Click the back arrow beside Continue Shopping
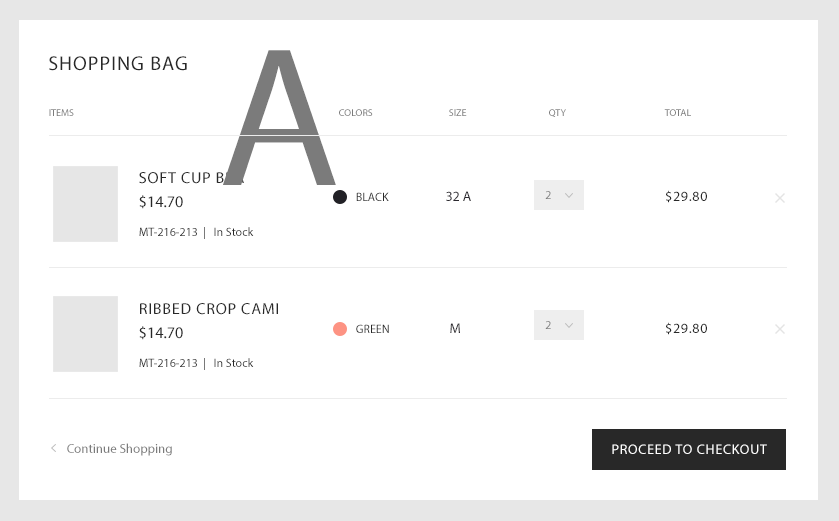Viewport: 839px width, 521px height. pos(54,449)
